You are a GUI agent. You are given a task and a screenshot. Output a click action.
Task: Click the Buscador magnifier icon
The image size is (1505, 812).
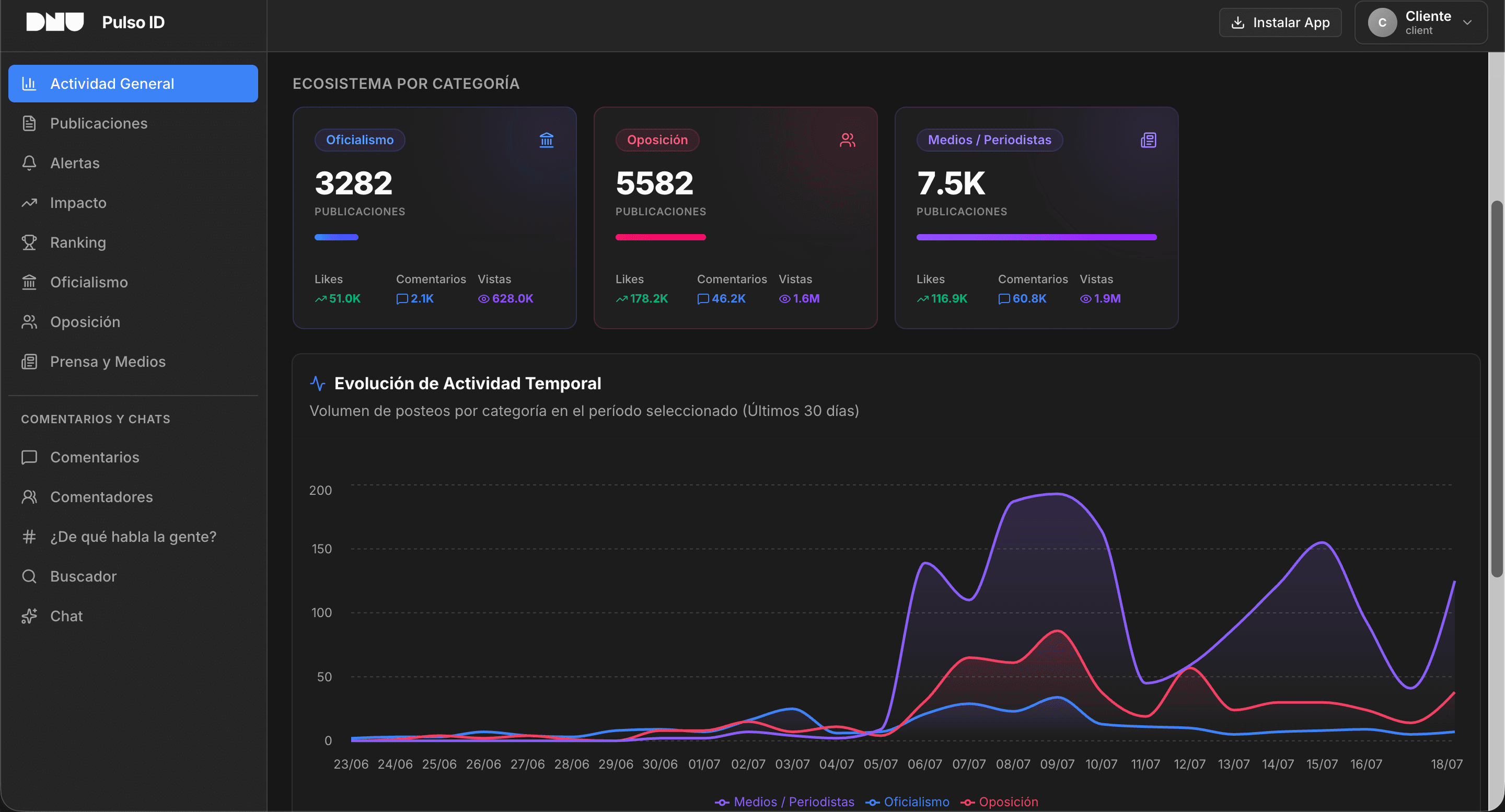(x=29, y=576)
